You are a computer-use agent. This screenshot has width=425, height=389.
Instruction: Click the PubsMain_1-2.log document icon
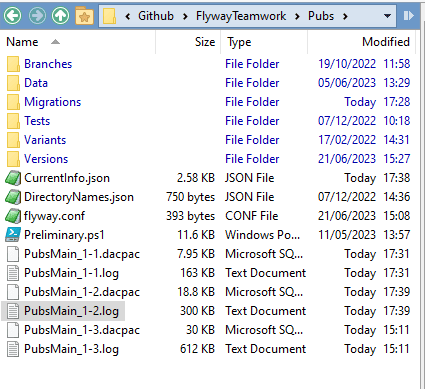(13, 311)
